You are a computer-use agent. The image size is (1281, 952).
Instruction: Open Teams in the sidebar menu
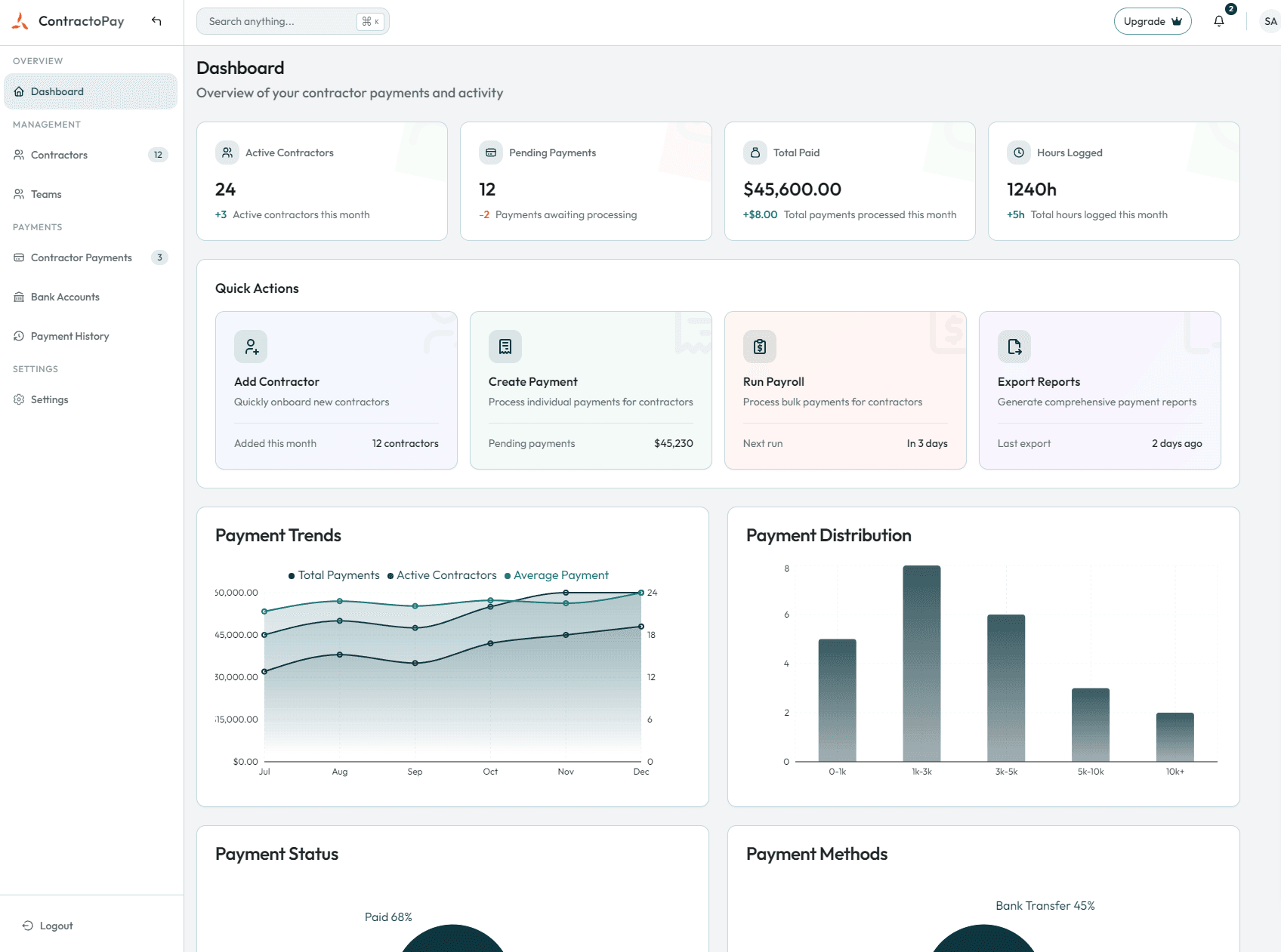tap(91, 194)
